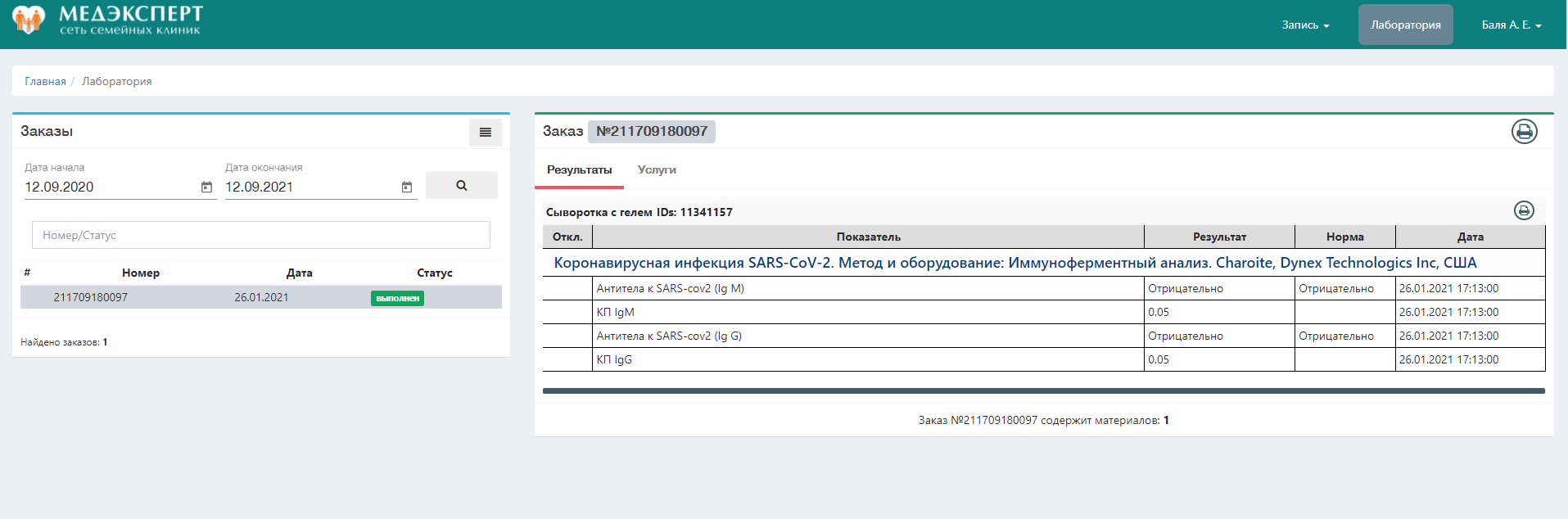Print the entire order №211709180097
1568x519 pixels.
coord(1524,132)
